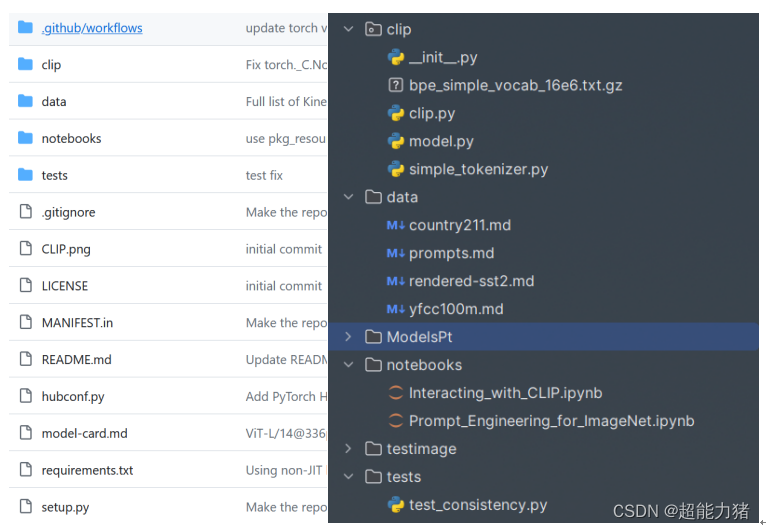Click folder icon beside data in GitHub

(25, 101)
